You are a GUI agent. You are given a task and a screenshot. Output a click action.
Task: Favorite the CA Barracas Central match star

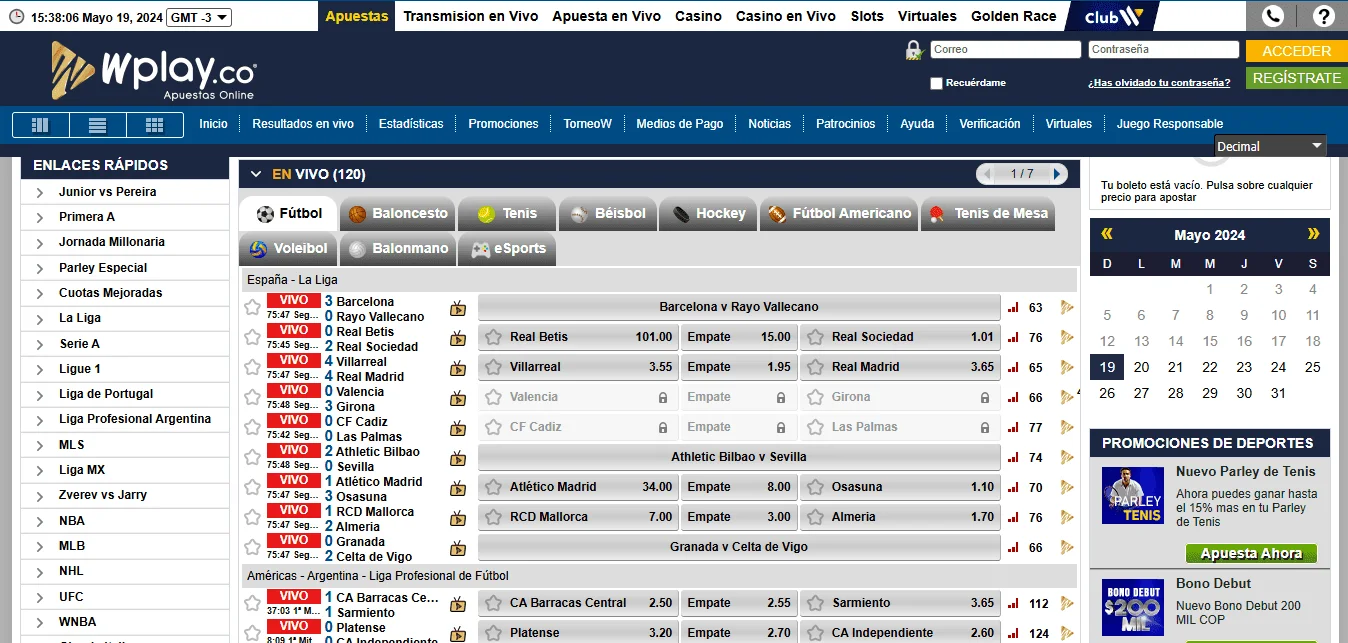pyautogui.click(x=252, y=603)
